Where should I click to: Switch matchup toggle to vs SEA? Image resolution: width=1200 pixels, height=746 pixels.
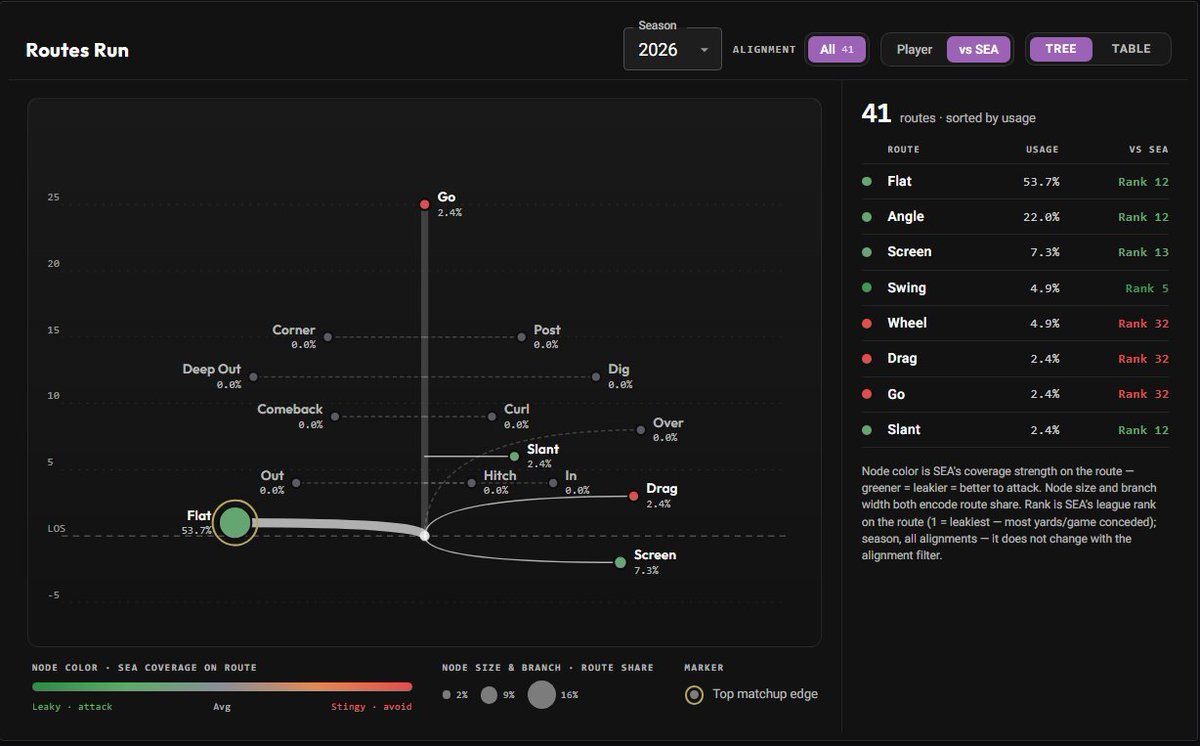[979, 49]
